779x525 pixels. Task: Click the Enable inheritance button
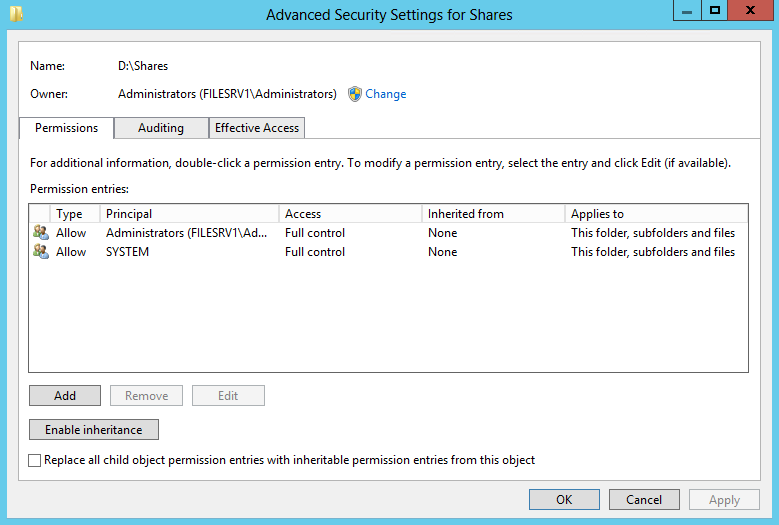[x=94, y=430]
